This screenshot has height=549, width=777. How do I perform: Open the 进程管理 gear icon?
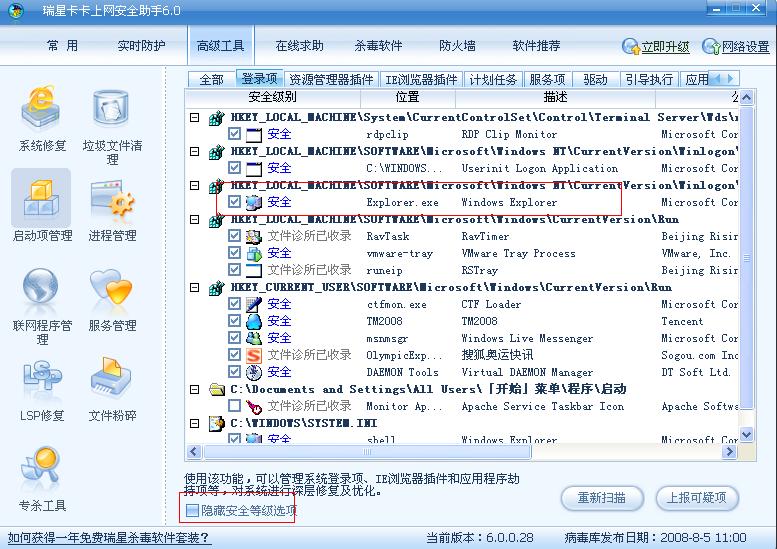click(112, 199)
